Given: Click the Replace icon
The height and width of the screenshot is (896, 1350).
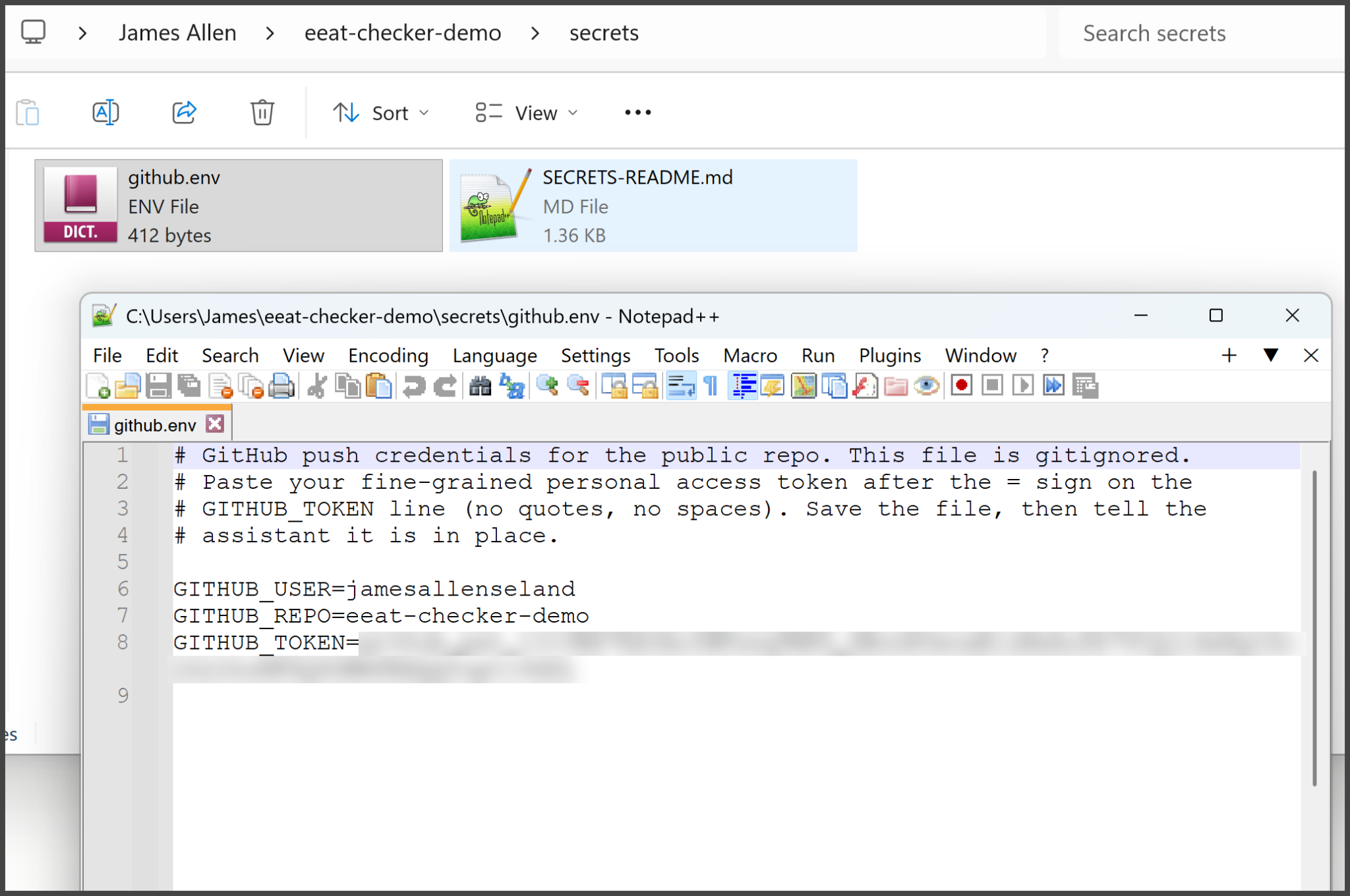Looking at the screenshot, I should coord(512,386).
